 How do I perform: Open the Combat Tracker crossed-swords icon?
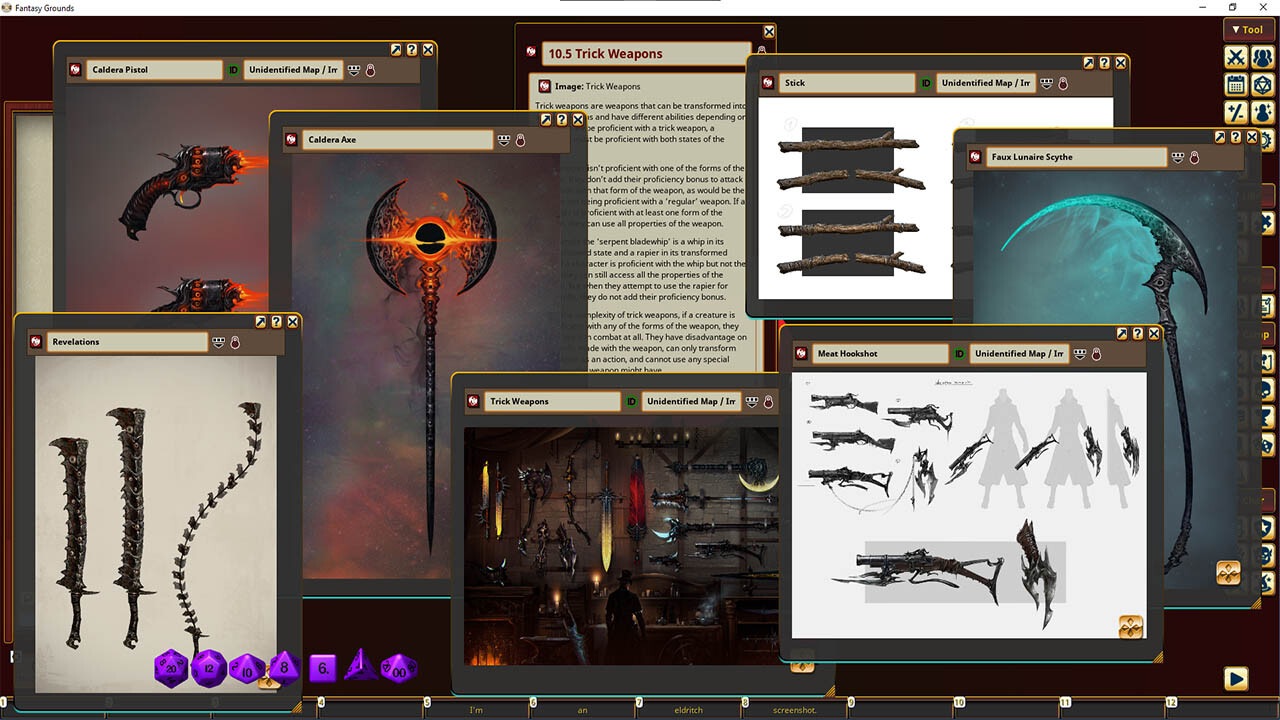tap(1235, 57)
